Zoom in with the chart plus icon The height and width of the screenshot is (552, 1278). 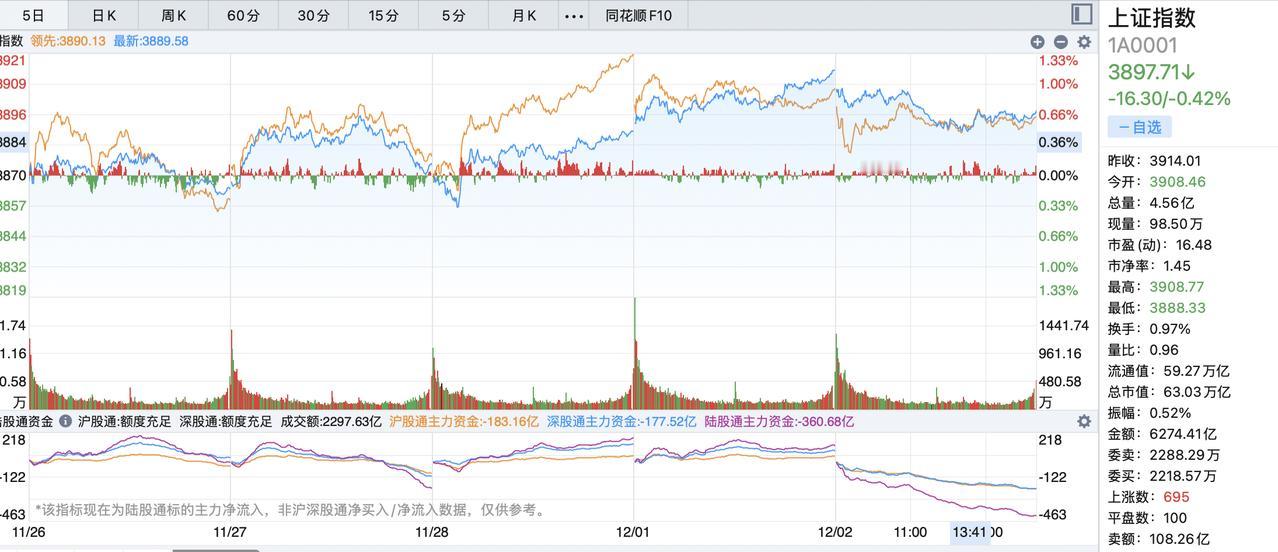pos(1037,42)
